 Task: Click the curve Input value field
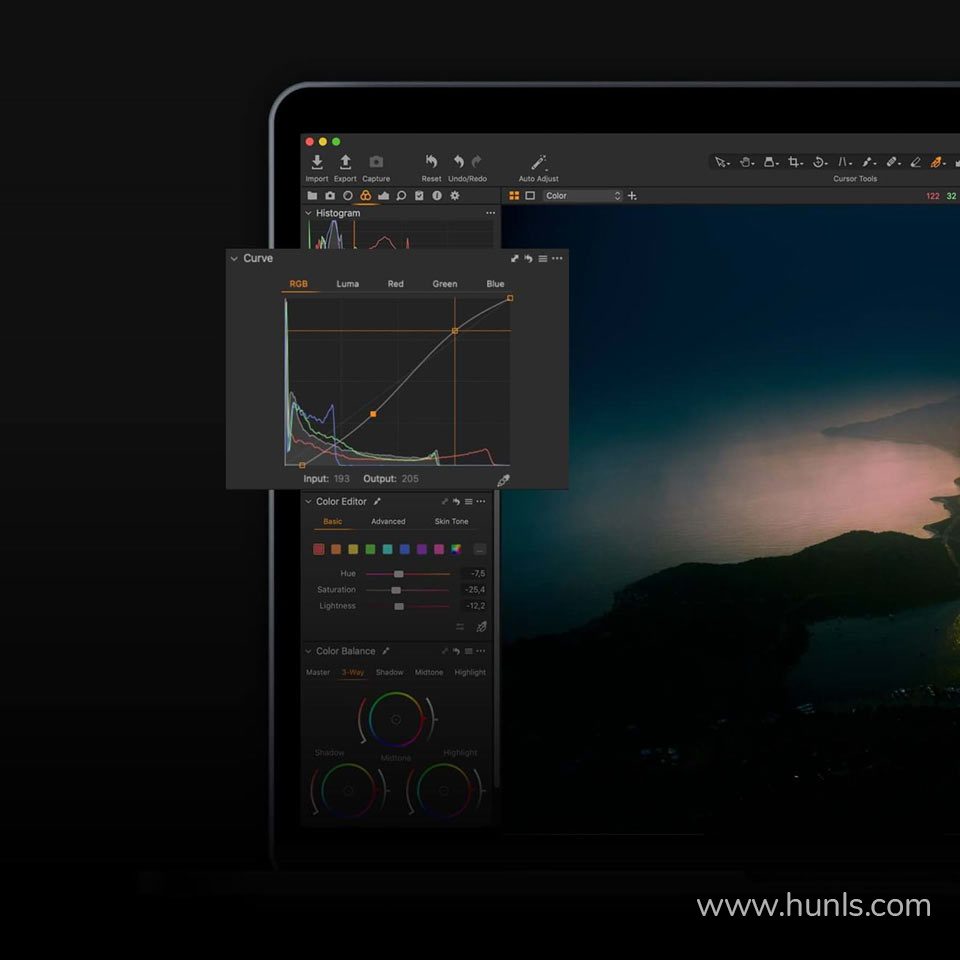pos(342,479)
